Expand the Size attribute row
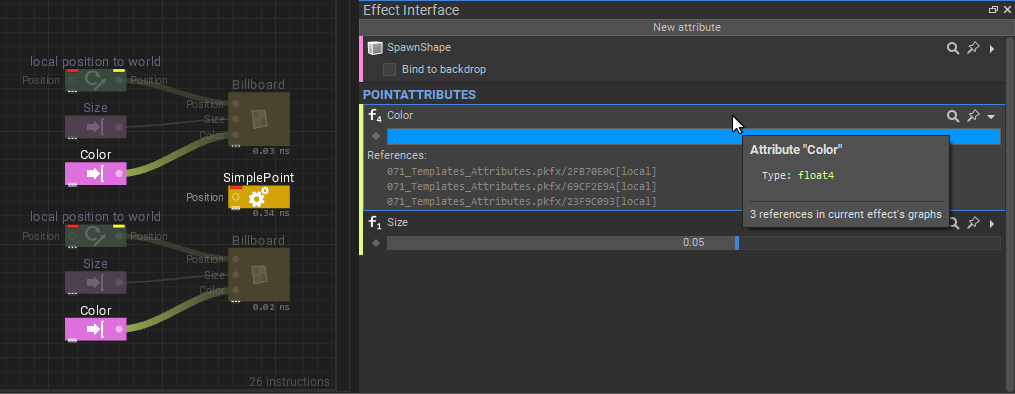Screen dimensions: 1015x394 [x=992, y=223]
